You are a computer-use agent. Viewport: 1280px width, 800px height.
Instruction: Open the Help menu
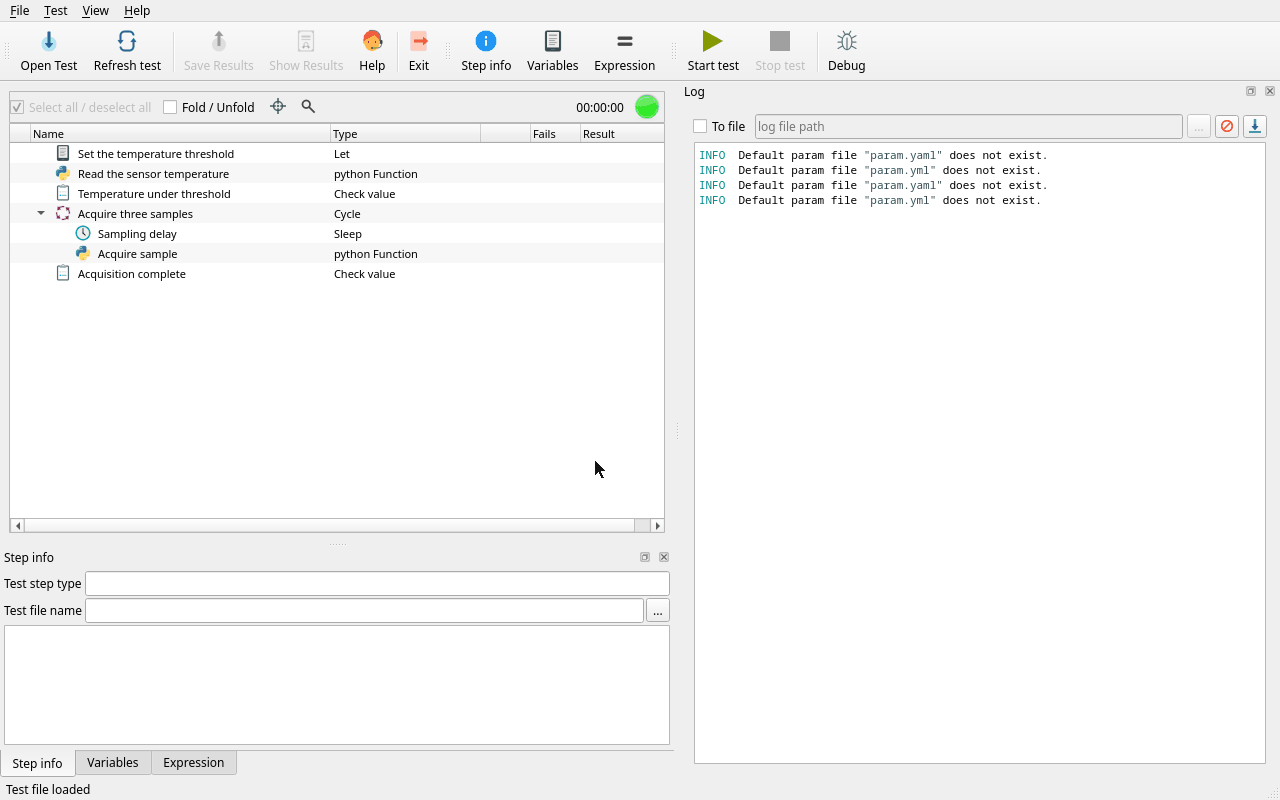(x=137, y=10)
